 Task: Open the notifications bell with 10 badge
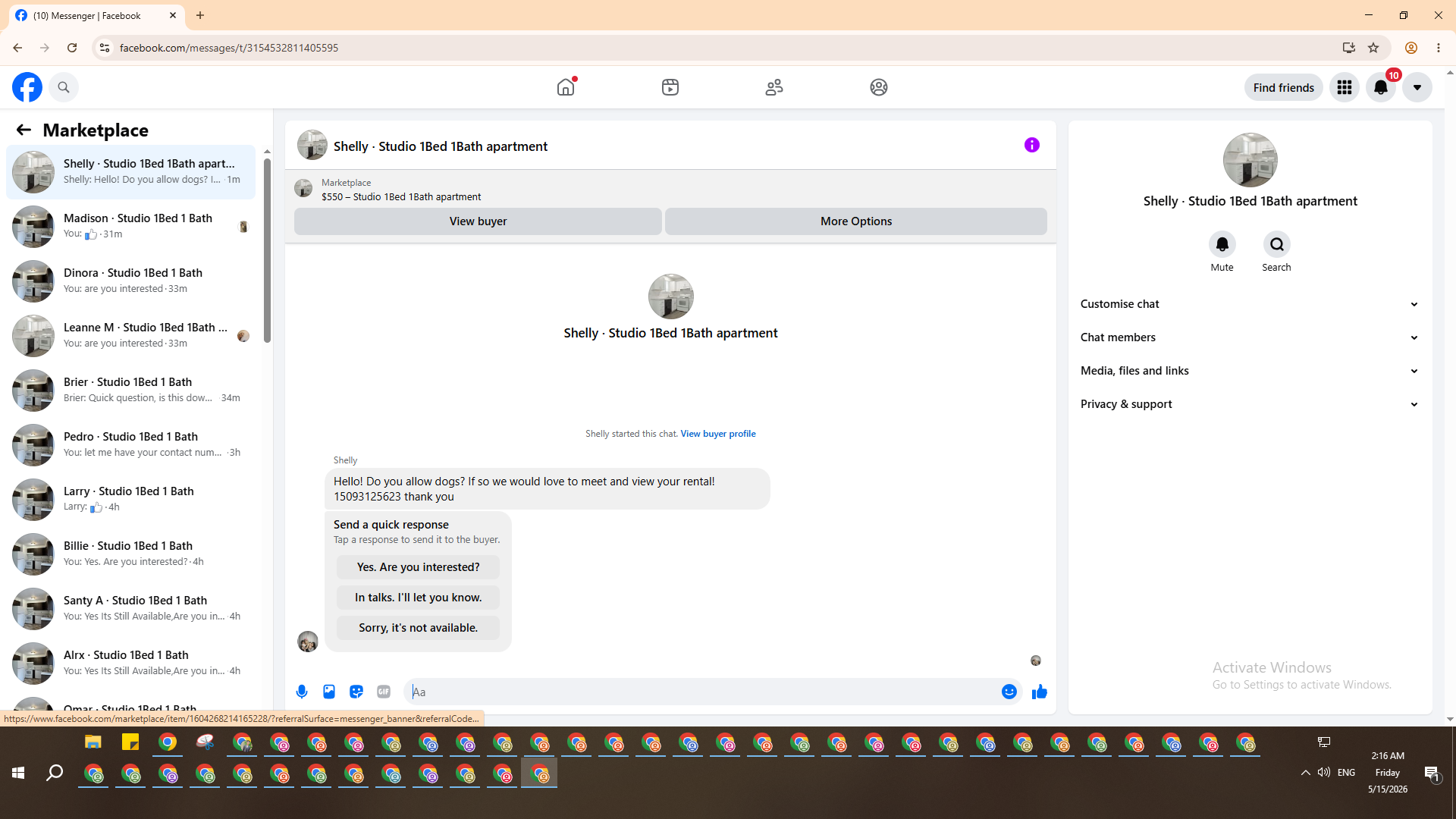[x=1381, y=87]
